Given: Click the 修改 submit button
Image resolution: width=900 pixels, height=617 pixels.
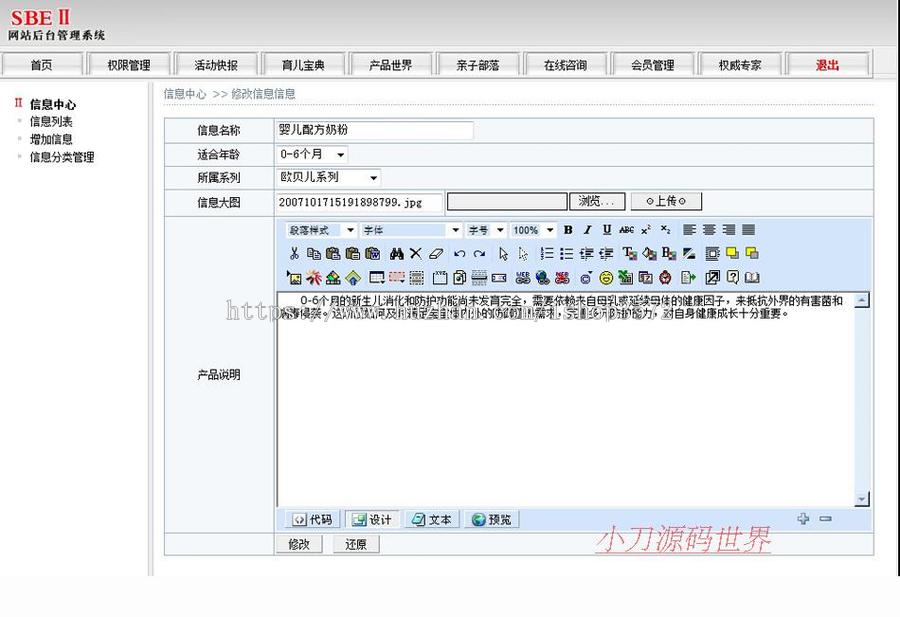Looking at the screenshot, I should (x=299, y=544).
